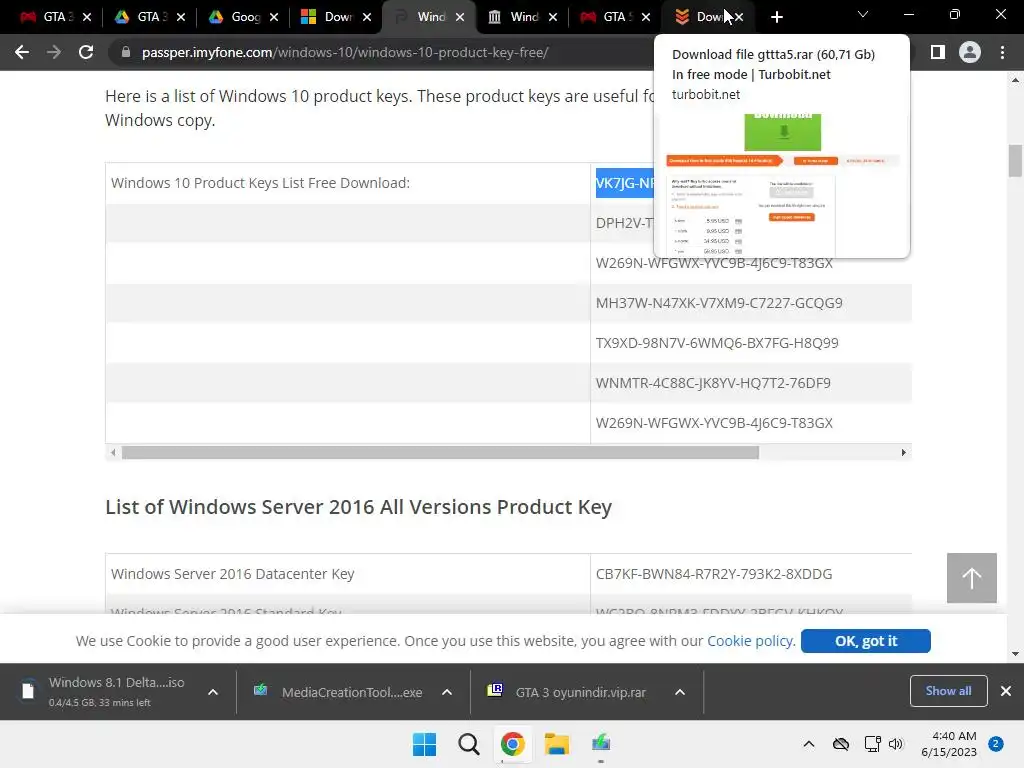This screenshot has width=1024, height=768.
Task: Select key TX9XD-98N7V-6WMQ6-BX7FG-H8Q99
Action: 716,343
